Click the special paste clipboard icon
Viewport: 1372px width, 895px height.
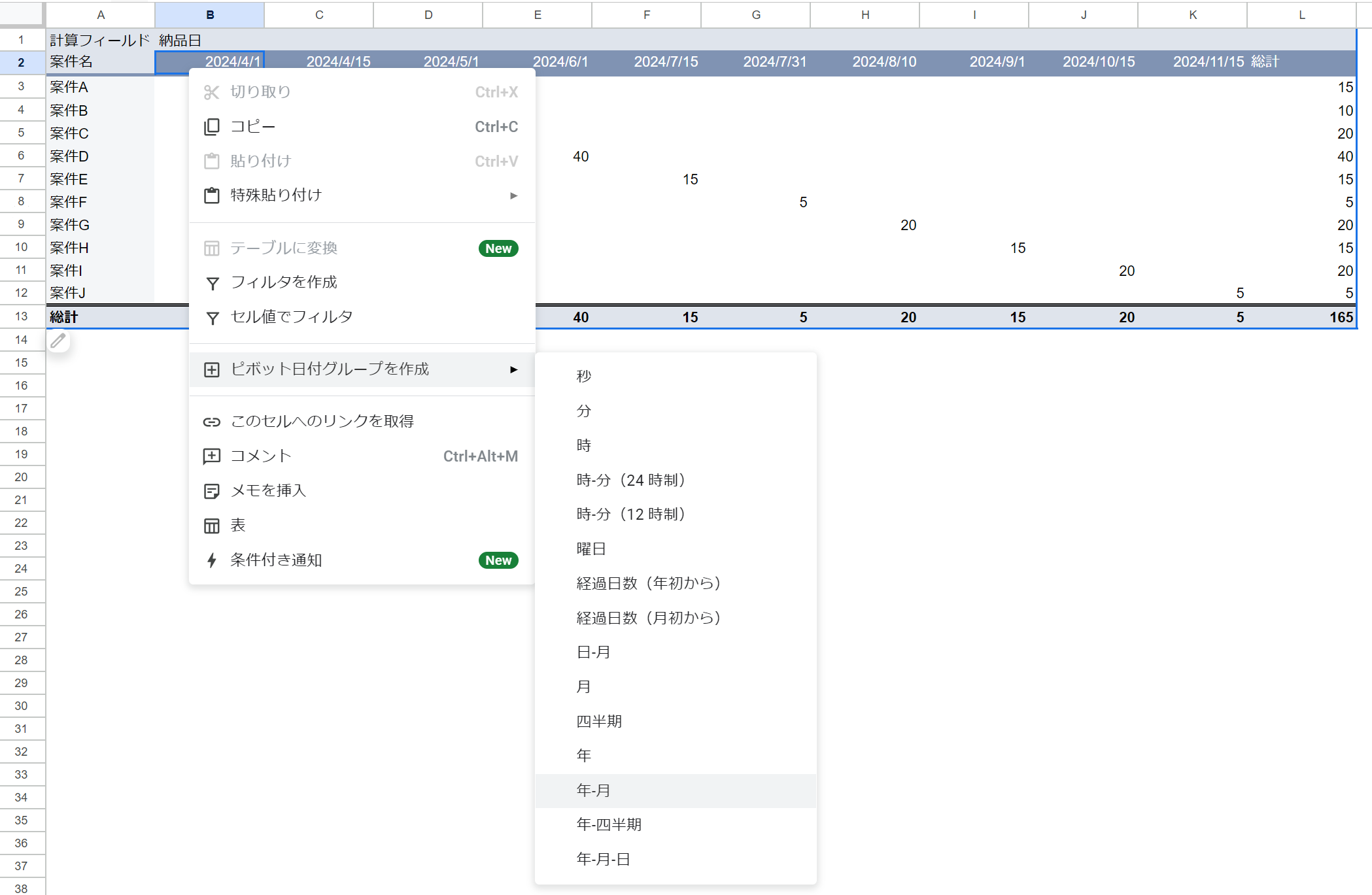pos(211,195)
